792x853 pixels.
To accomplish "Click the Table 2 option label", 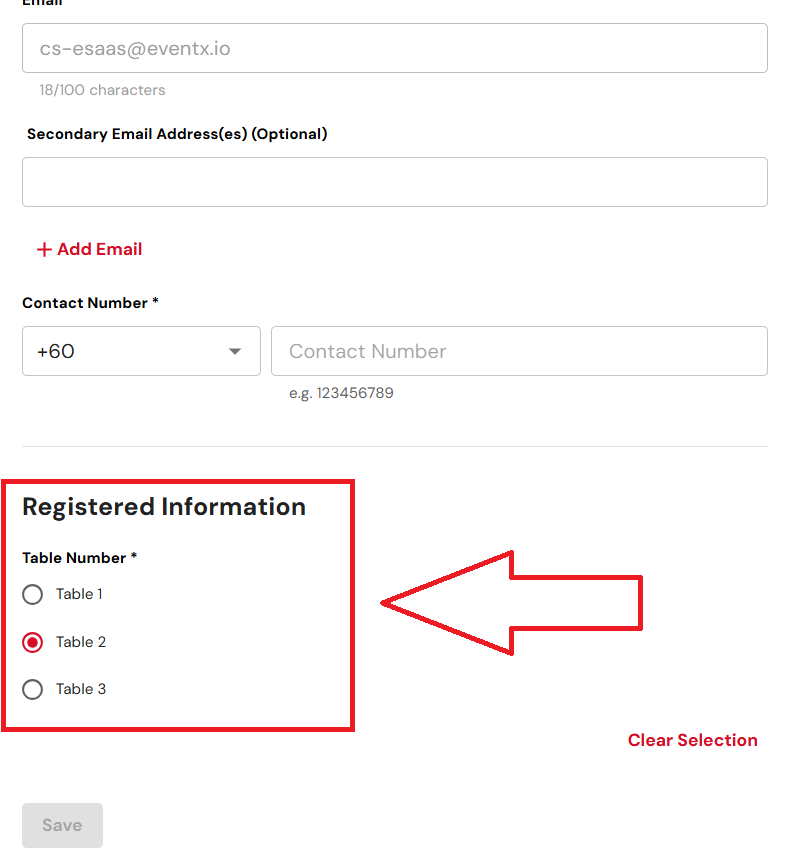I will click(81, 643).
